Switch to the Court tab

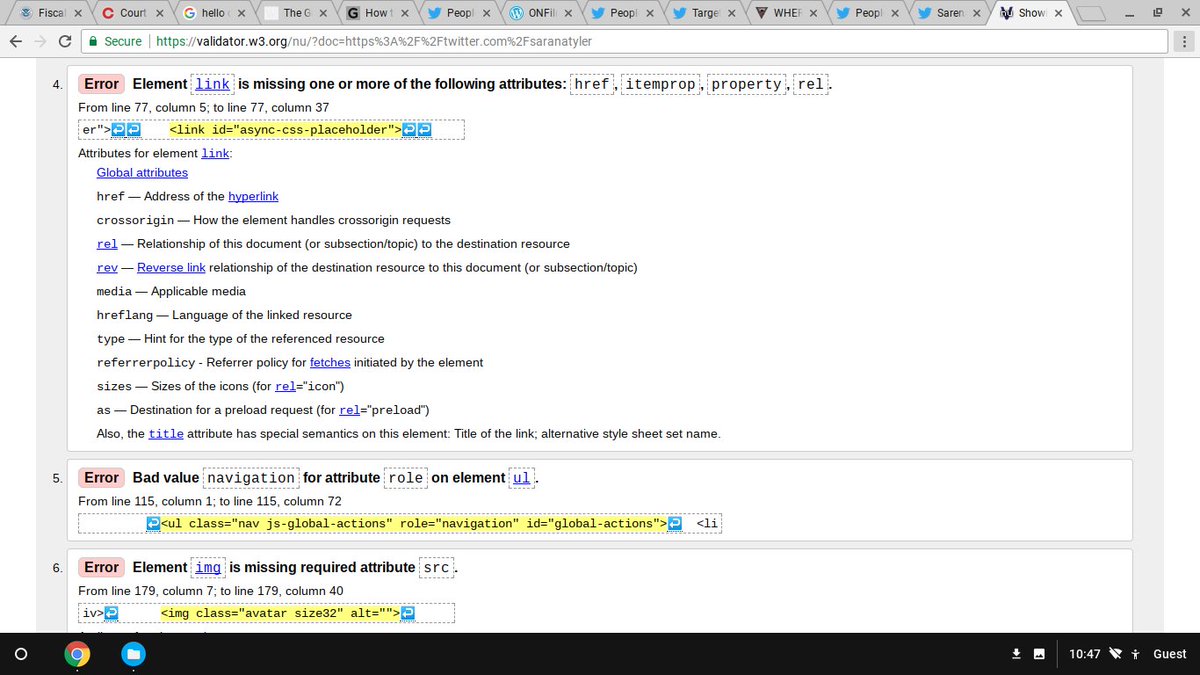(132, 13)
